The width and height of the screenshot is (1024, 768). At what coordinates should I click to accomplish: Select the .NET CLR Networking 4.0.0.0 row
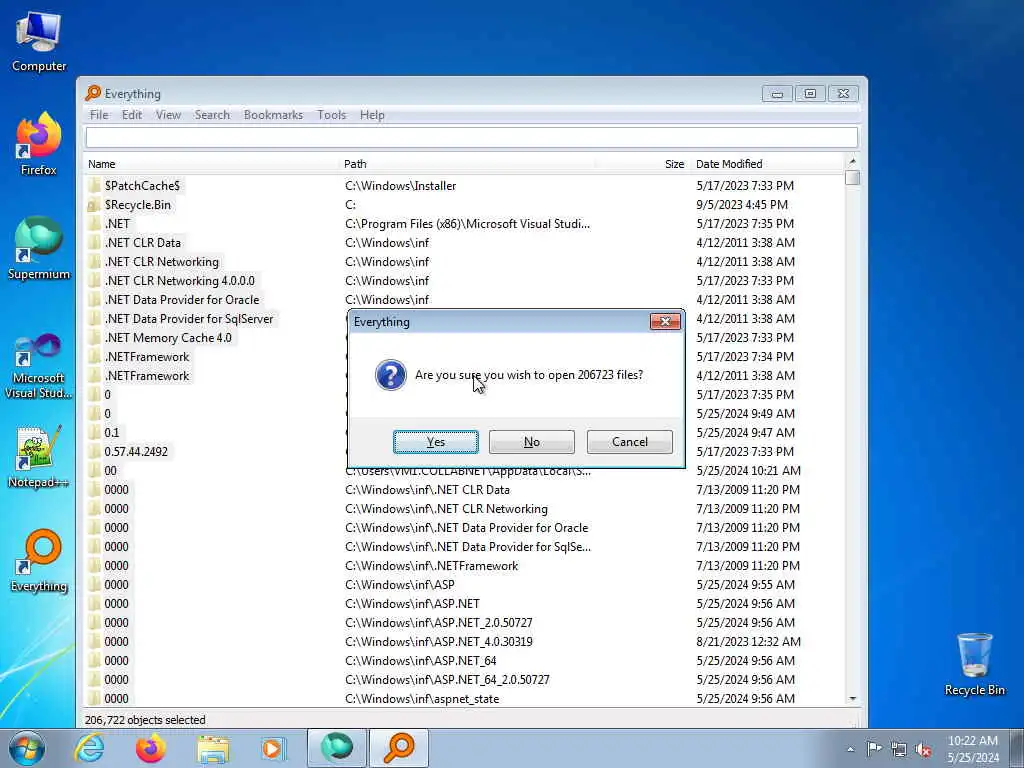pyautogui.click(x=464, y=281)
